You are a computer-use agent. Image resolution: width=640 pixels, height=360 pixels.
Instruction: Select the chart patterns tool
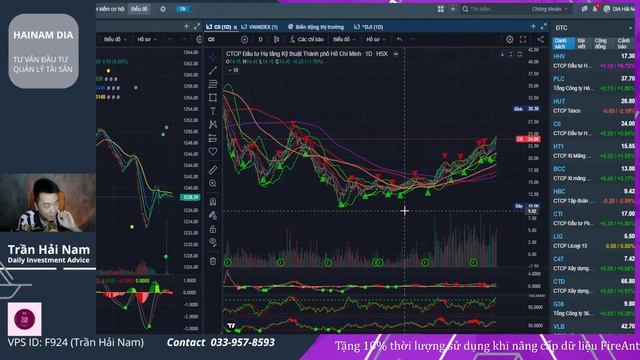point(213,124)
